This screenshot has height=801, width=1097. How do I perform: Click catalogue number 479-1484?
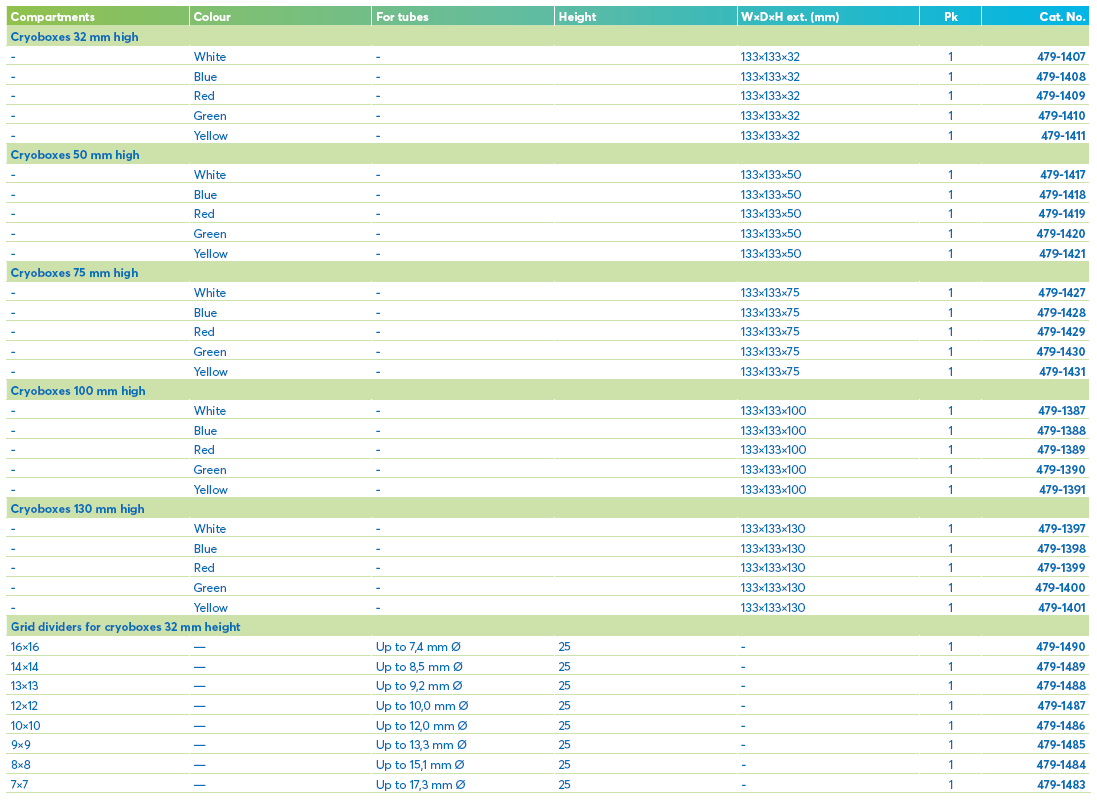click(x=1061, y=765)
